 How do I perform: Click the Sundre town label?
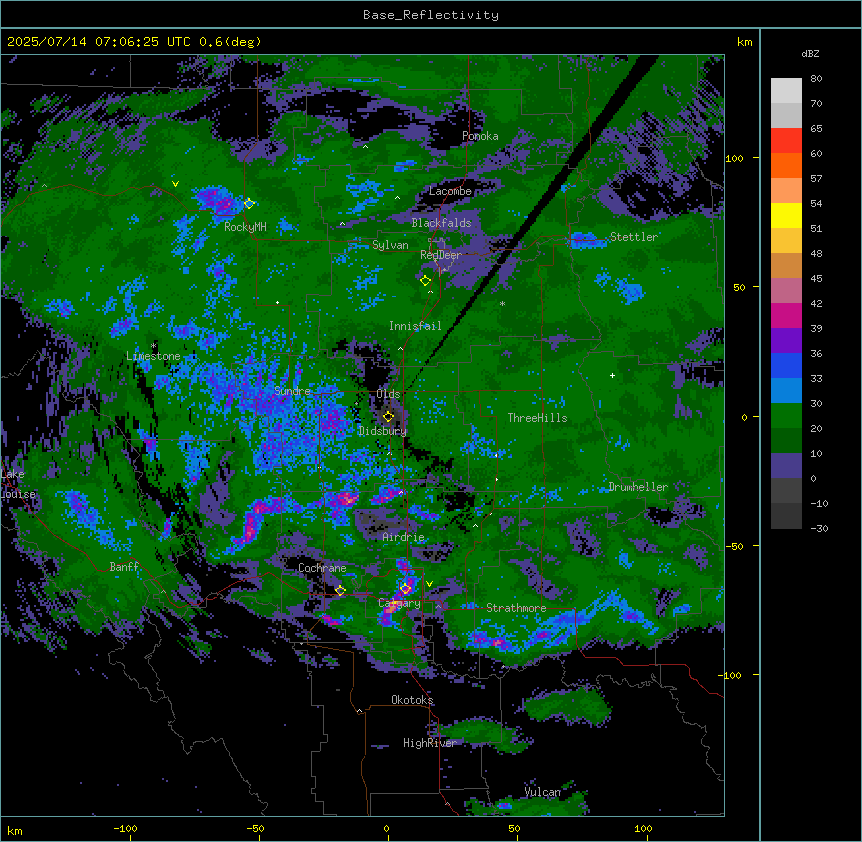(292, 391)
